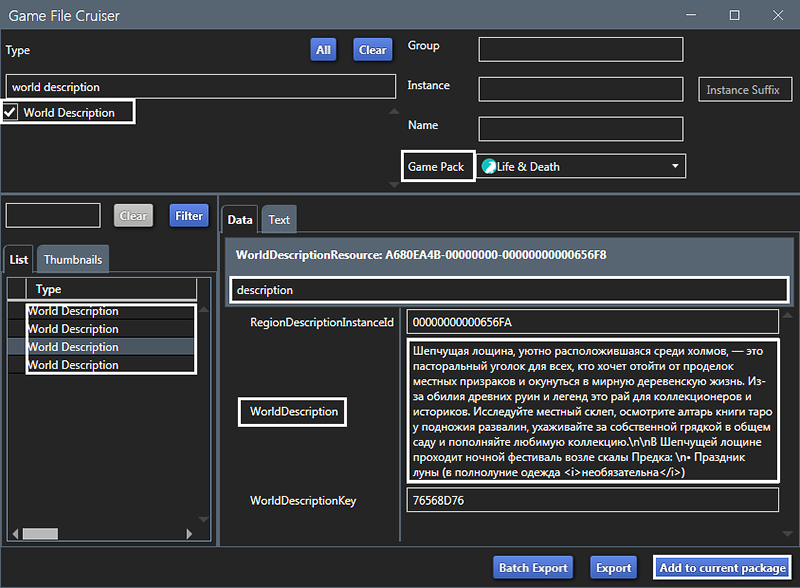The height and width of the screenshot is (588, 800).
Task: Uncheck the World Description type checkbox
Action: [11, 113]
